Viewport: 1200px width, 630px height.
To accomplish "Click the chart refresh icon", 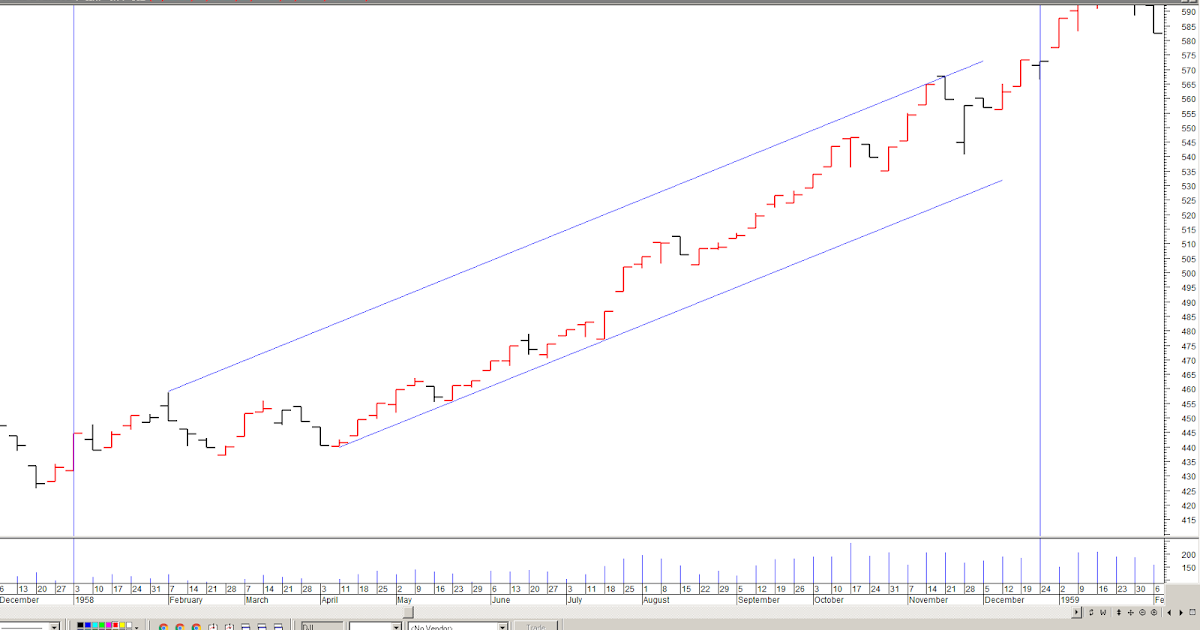I will (1091, 612).
